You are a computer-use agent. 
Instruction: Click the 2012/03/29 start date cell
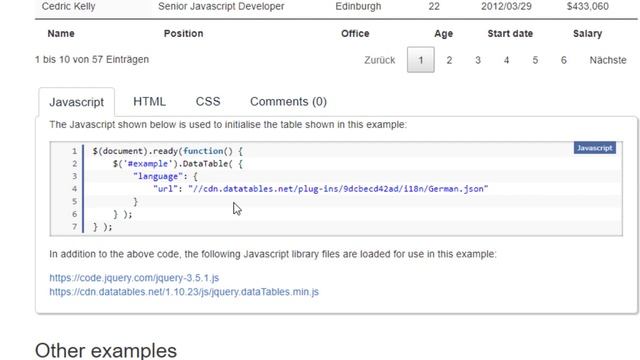[x=506, y=7]
